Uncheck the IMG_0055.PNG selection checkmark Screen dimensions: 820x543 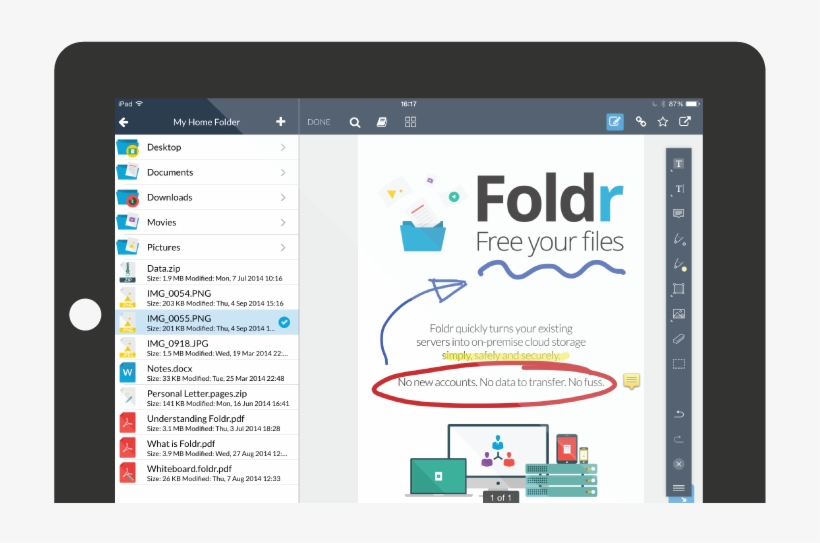tap(284, 322)
